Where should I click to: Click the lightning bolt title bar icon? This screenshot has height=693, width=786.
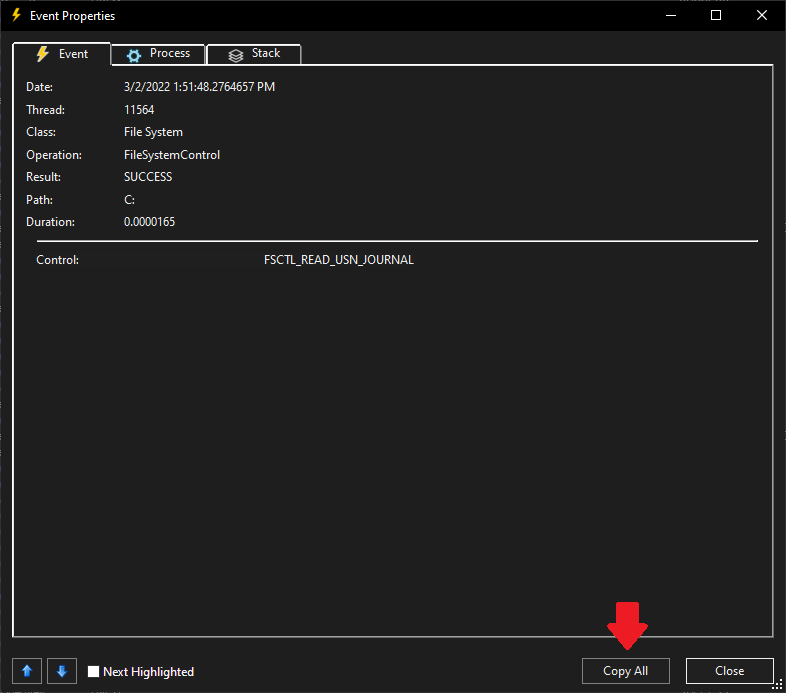click(16, 15)
